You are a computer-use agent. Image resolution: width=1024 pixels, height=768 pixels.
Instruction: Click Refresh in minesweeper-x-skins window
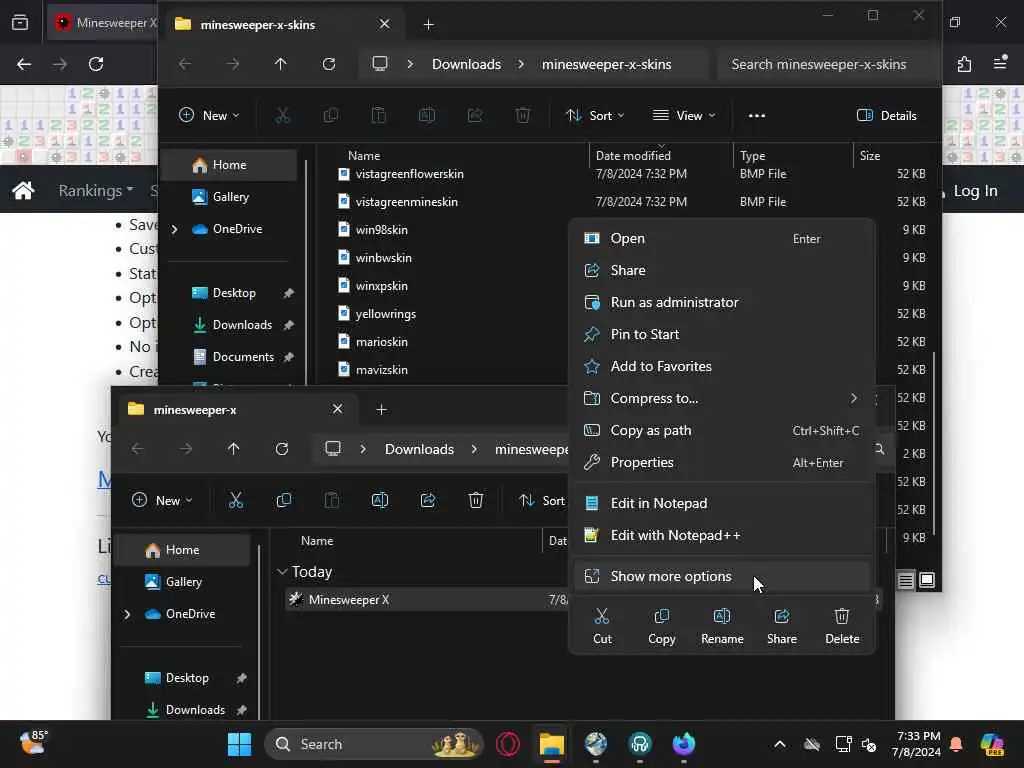click(329, 64)
